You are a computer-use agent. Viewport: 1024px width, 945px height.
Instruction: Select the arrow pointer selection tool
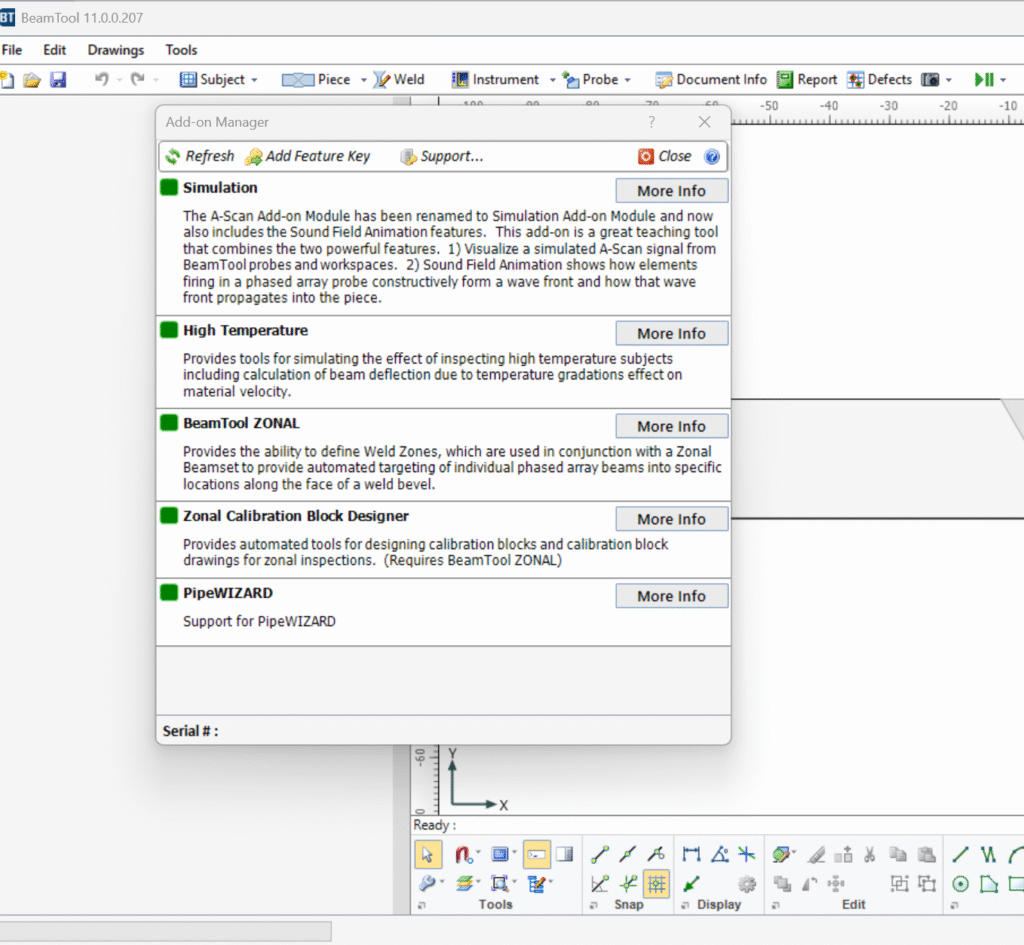click(428, 855)
